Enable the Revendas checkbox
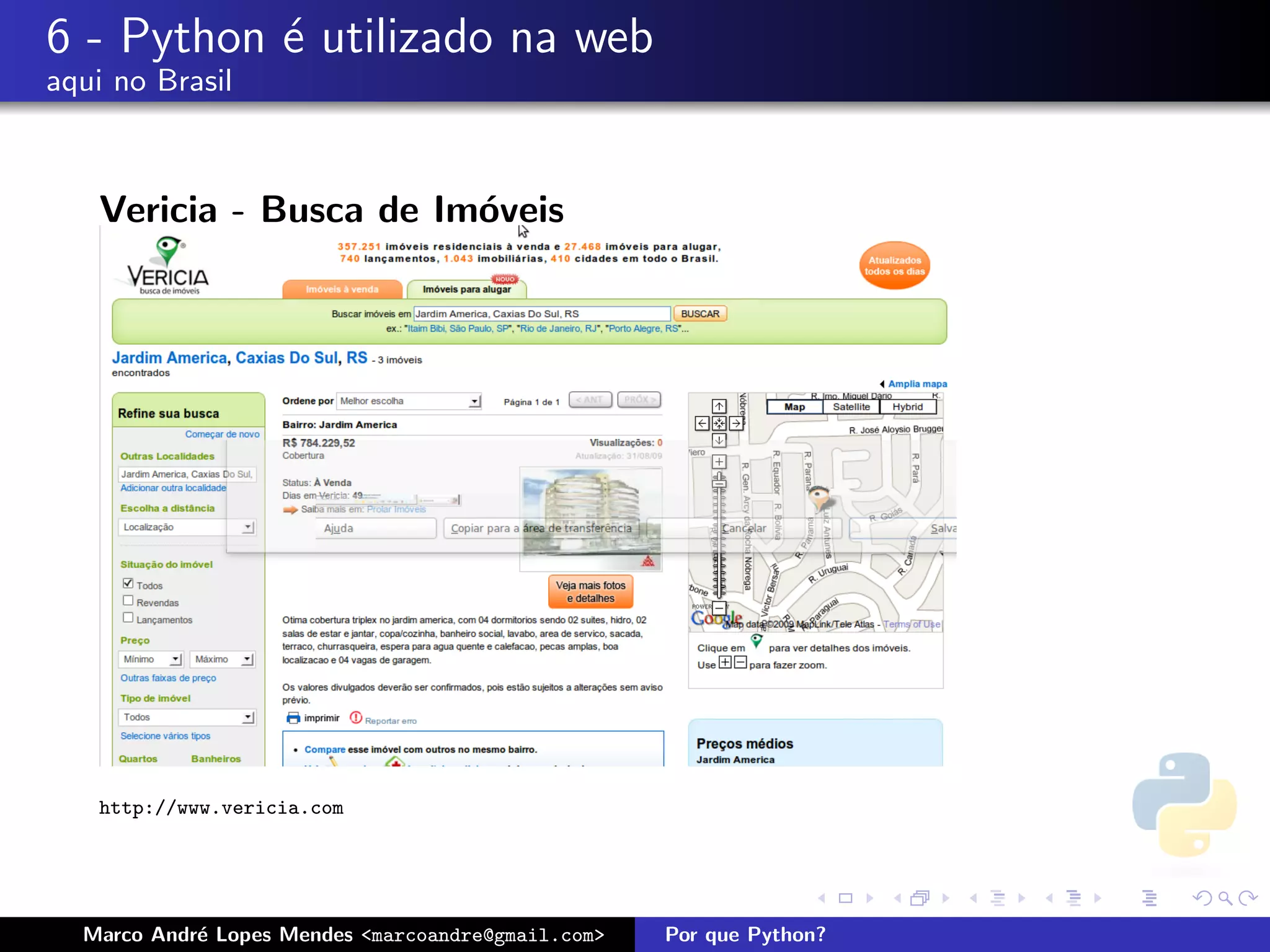 pos(128,601)
